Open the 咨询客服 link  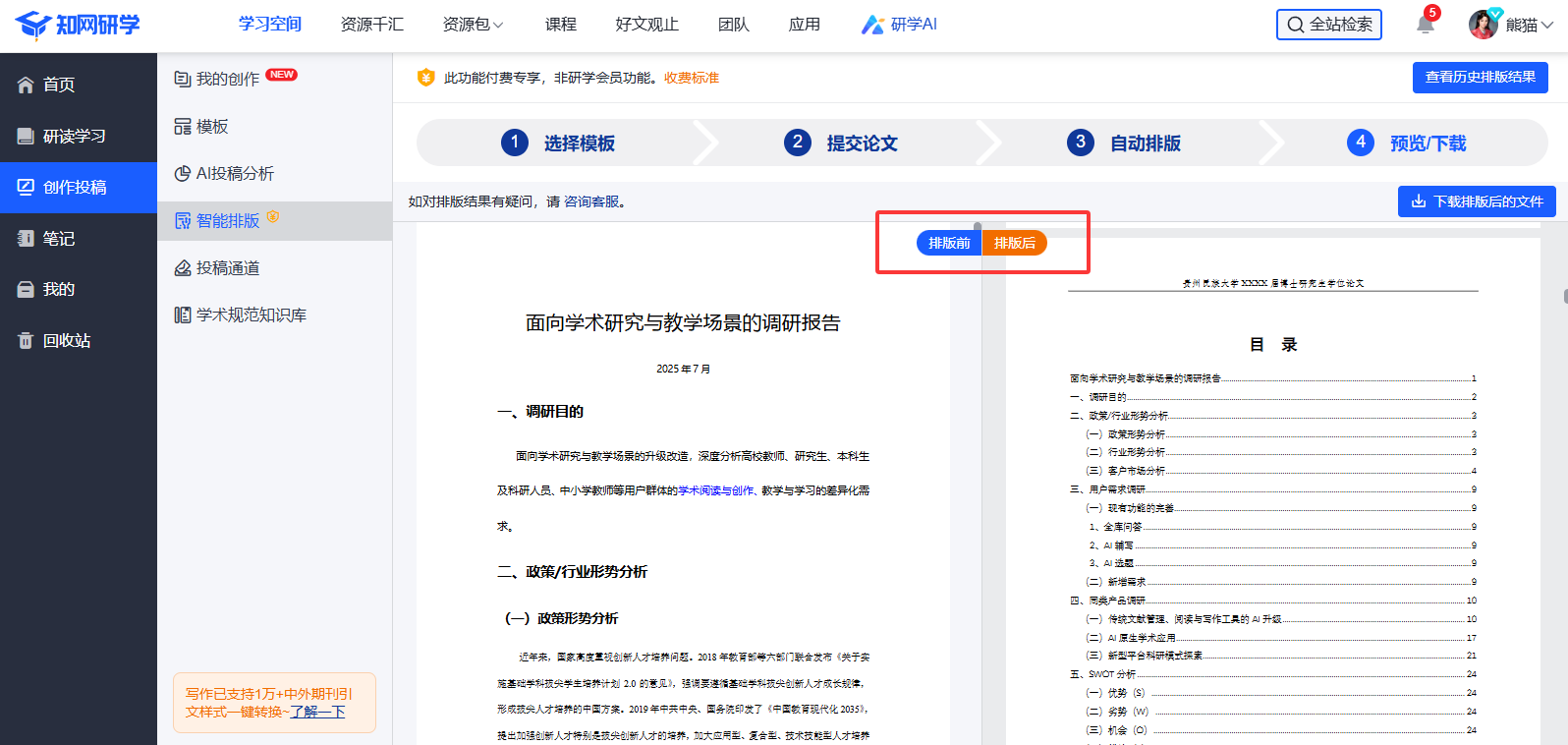(x=591, y=201)
